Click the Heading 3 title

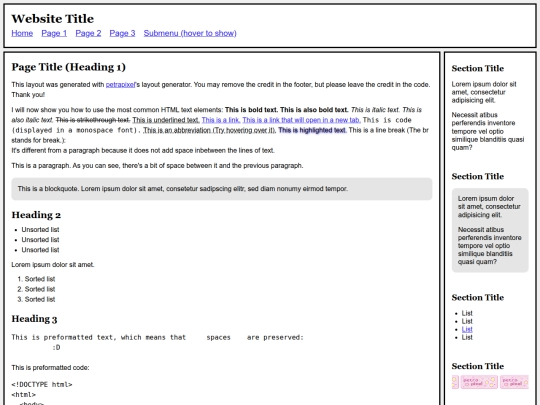point(34,319)
